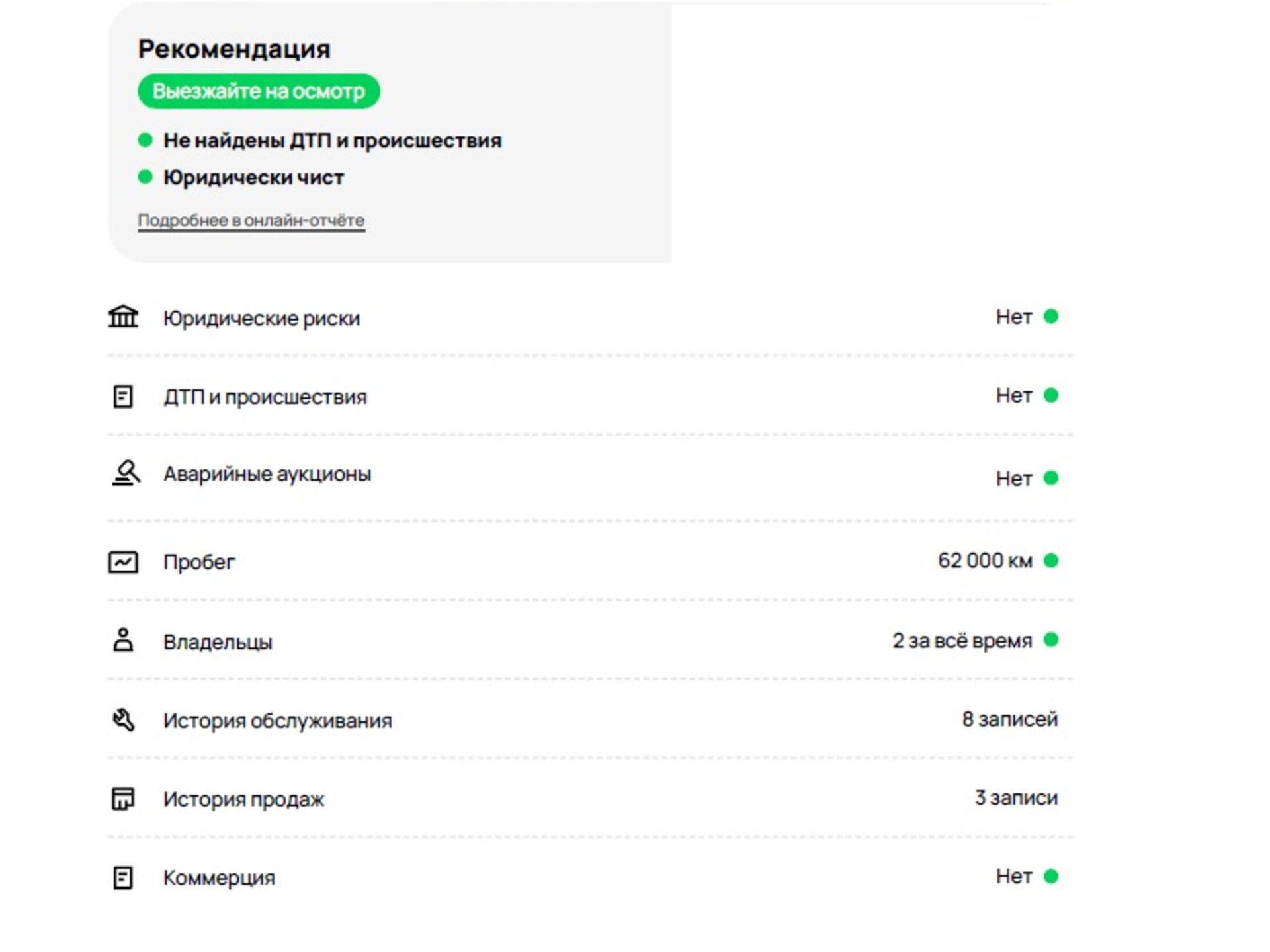Open the 3 записи sales history entry
This screenshot has height=952, width=1270.
(x=1017, y=798)
